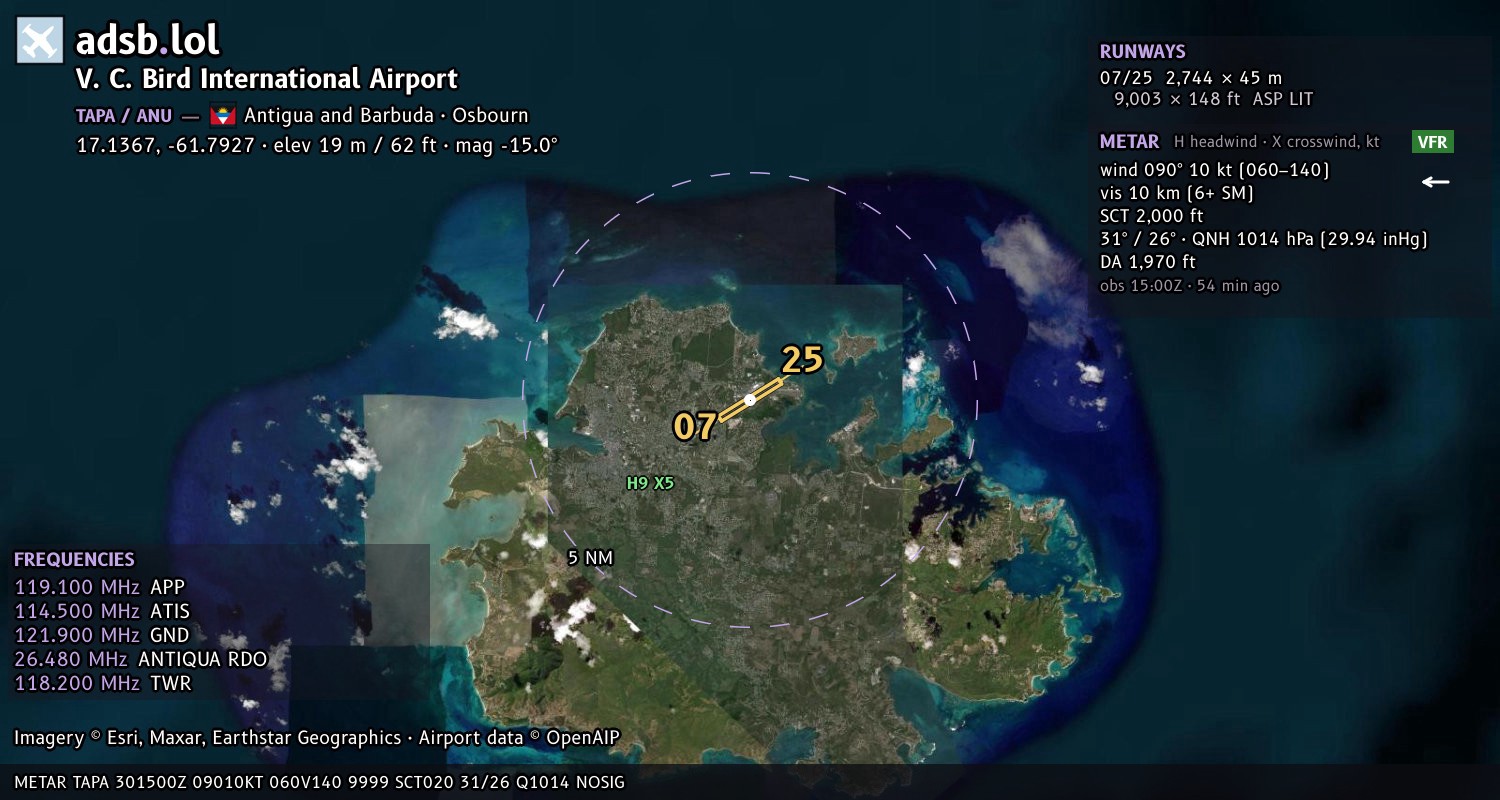
Task: Click the FREQUENCIES section heading
Action: point(74,560)
